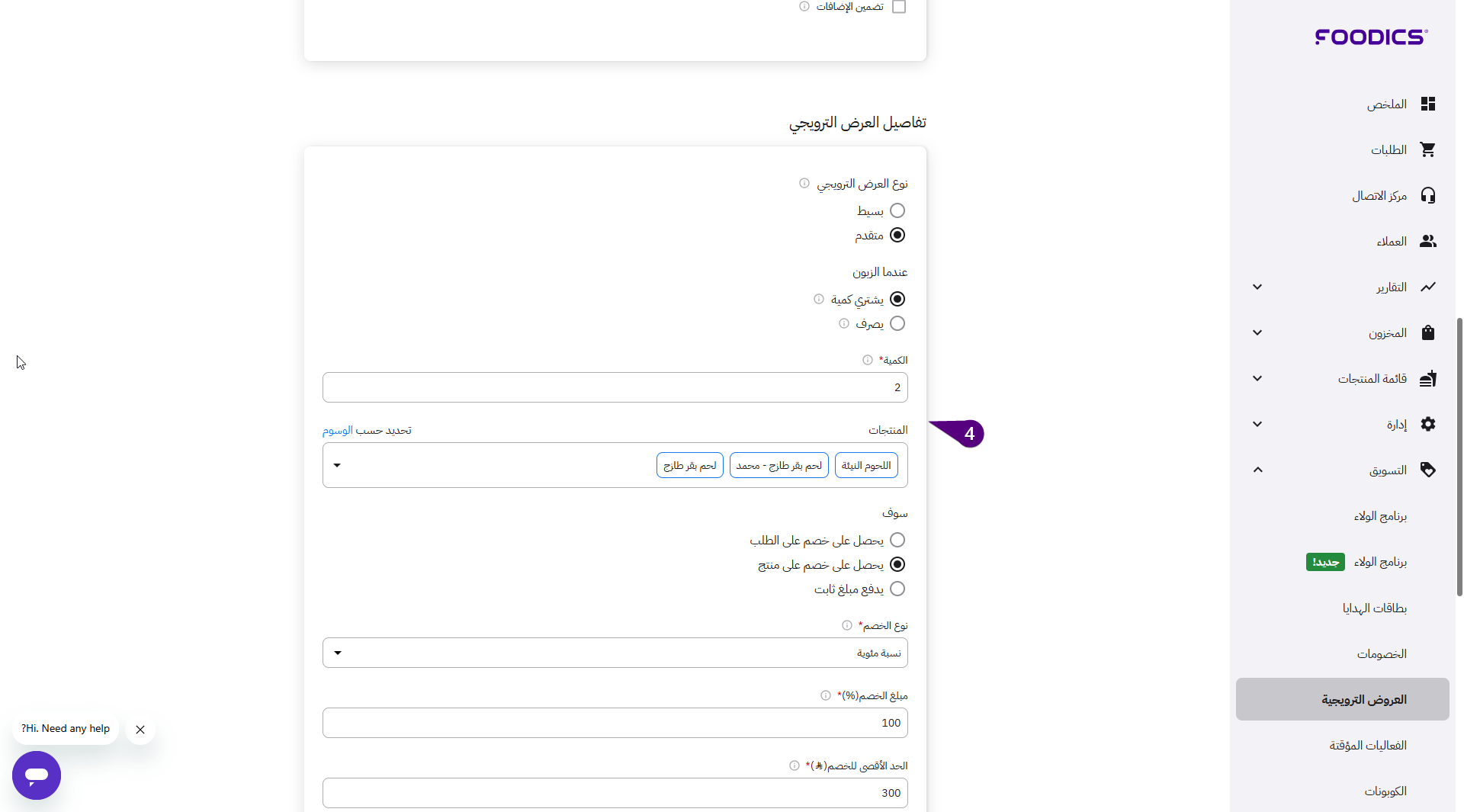Click info icon beside نوع العرض الترويجي
Screen dimensions: 1464x812
804,183
